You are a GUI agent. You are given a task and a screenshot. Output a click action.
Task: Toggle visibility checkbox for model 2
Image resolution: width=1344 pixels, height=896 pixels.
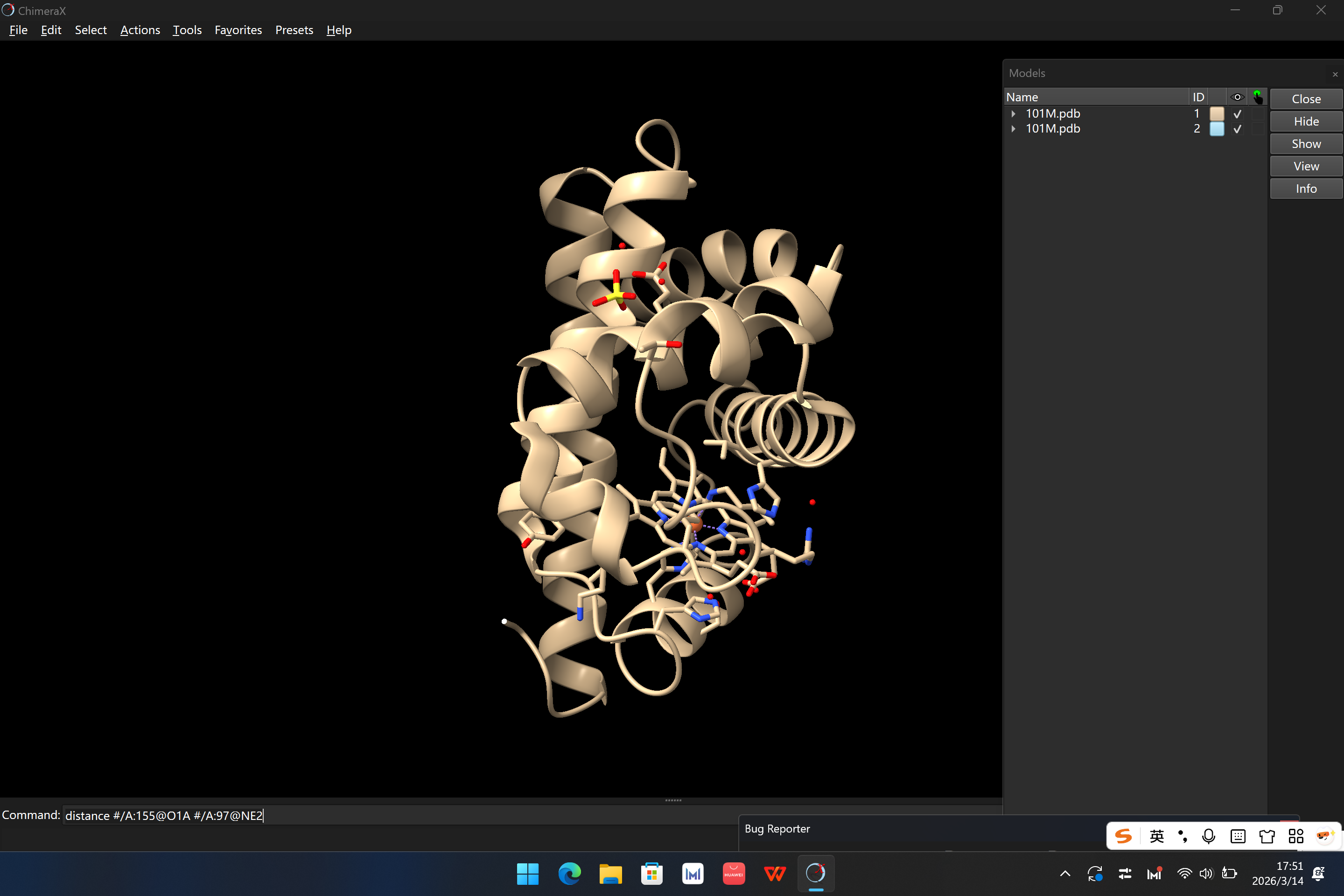pyautogui.click(x=1237, y=129)
